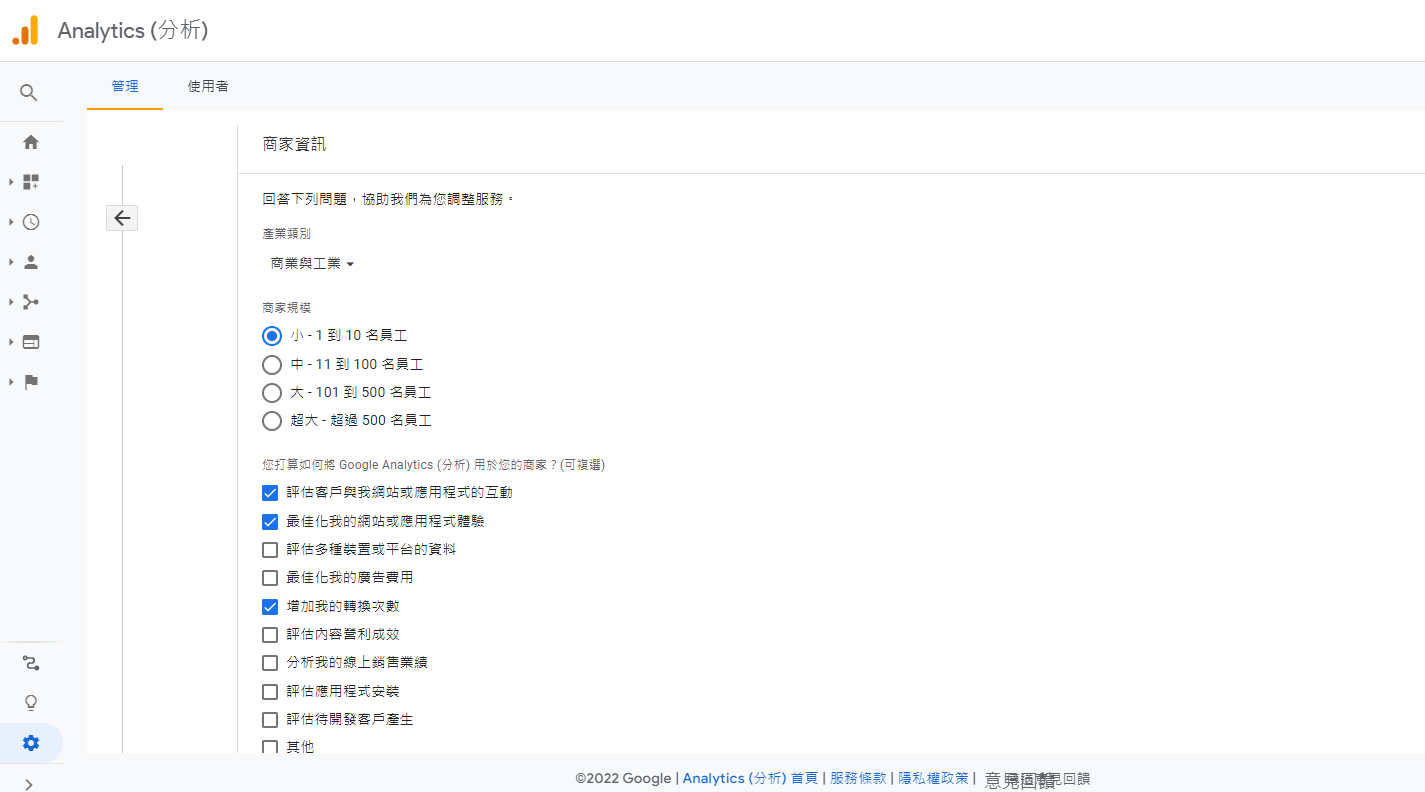The width and height of the screenshot is (1425, 792).
Task: Click the Analytics logo icon
Action: tap(25, 30)
